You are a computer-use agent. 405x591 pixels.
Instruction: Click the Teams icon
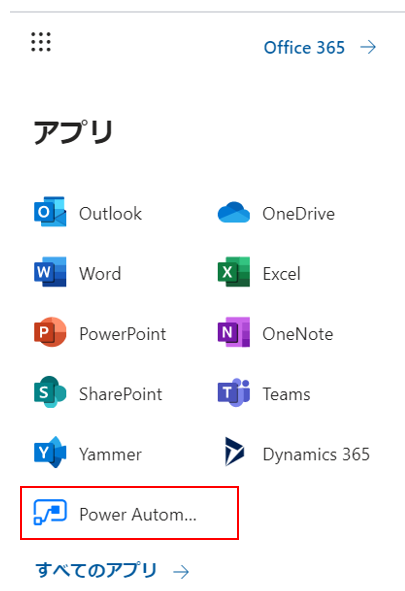pos(234,392)
